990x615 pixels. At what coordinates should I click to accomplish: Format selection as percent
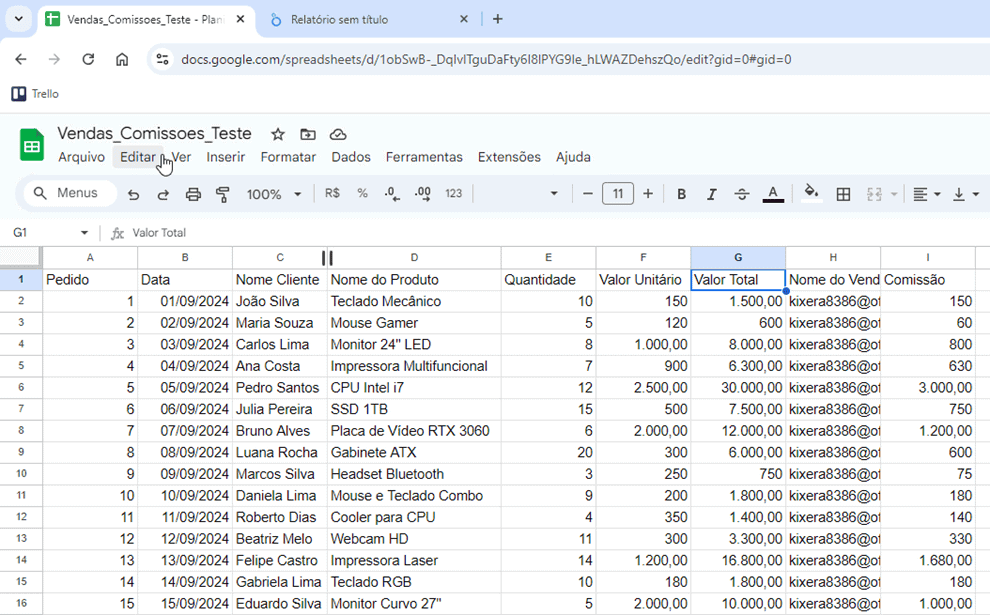[361, 194]
